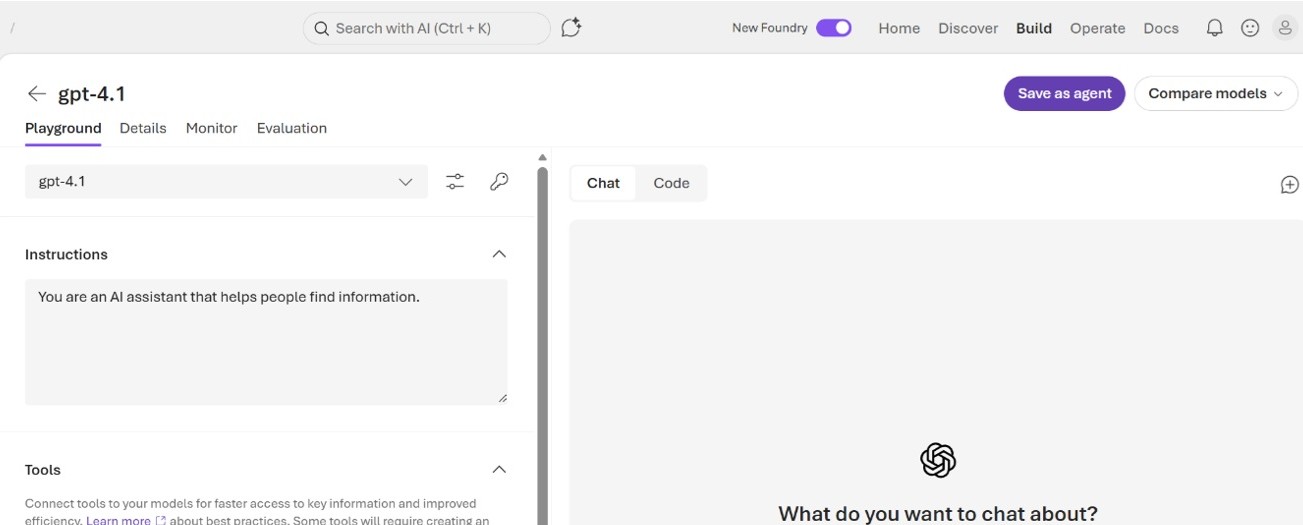1303x525 pixels.
Task: Click the Instructions heading text
Action: coord(66,254)
